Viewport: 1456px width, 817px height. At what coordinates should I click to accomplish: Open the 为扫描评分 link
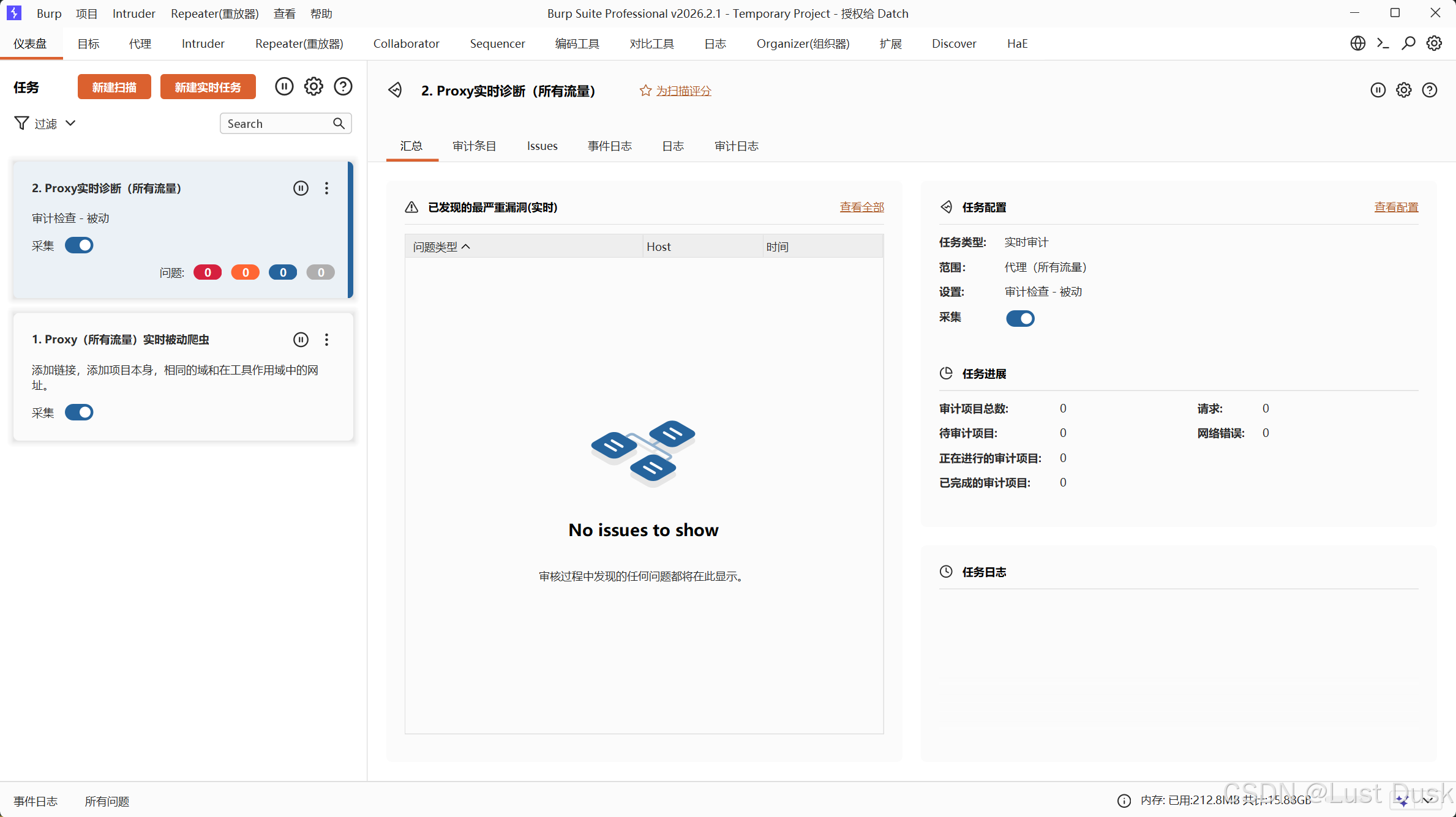click(x=684, y=91)
